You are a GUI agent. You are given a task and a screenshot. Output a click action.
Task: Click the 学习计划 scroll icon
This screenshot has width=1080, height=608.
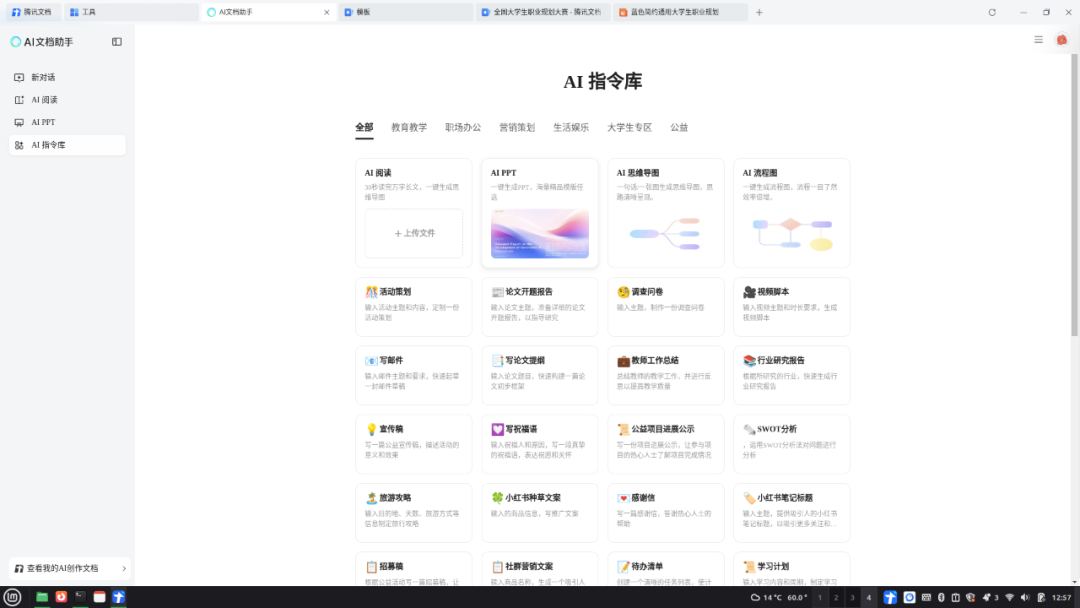[x=749, y=567]
